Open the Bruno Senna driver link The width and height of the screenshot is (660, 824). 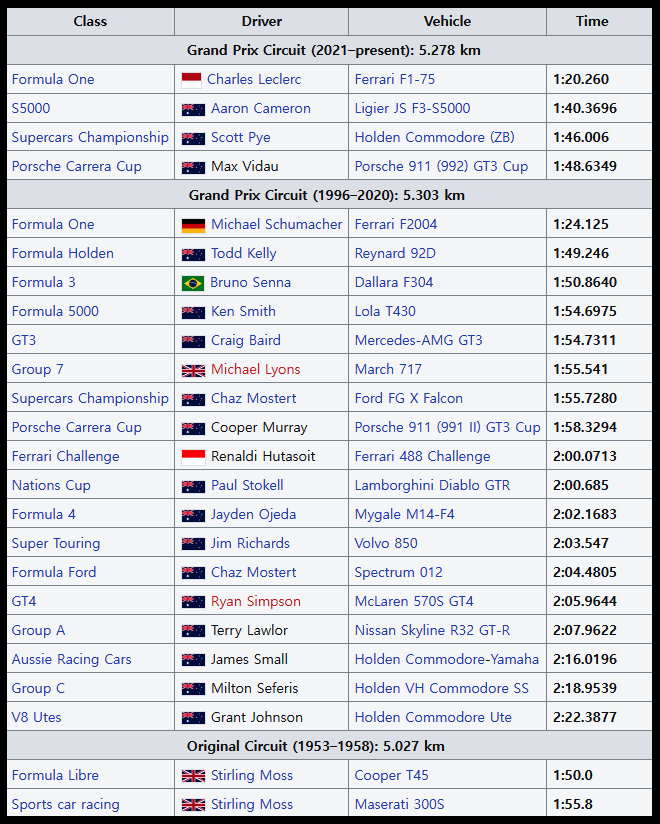(x=250, y=282)
